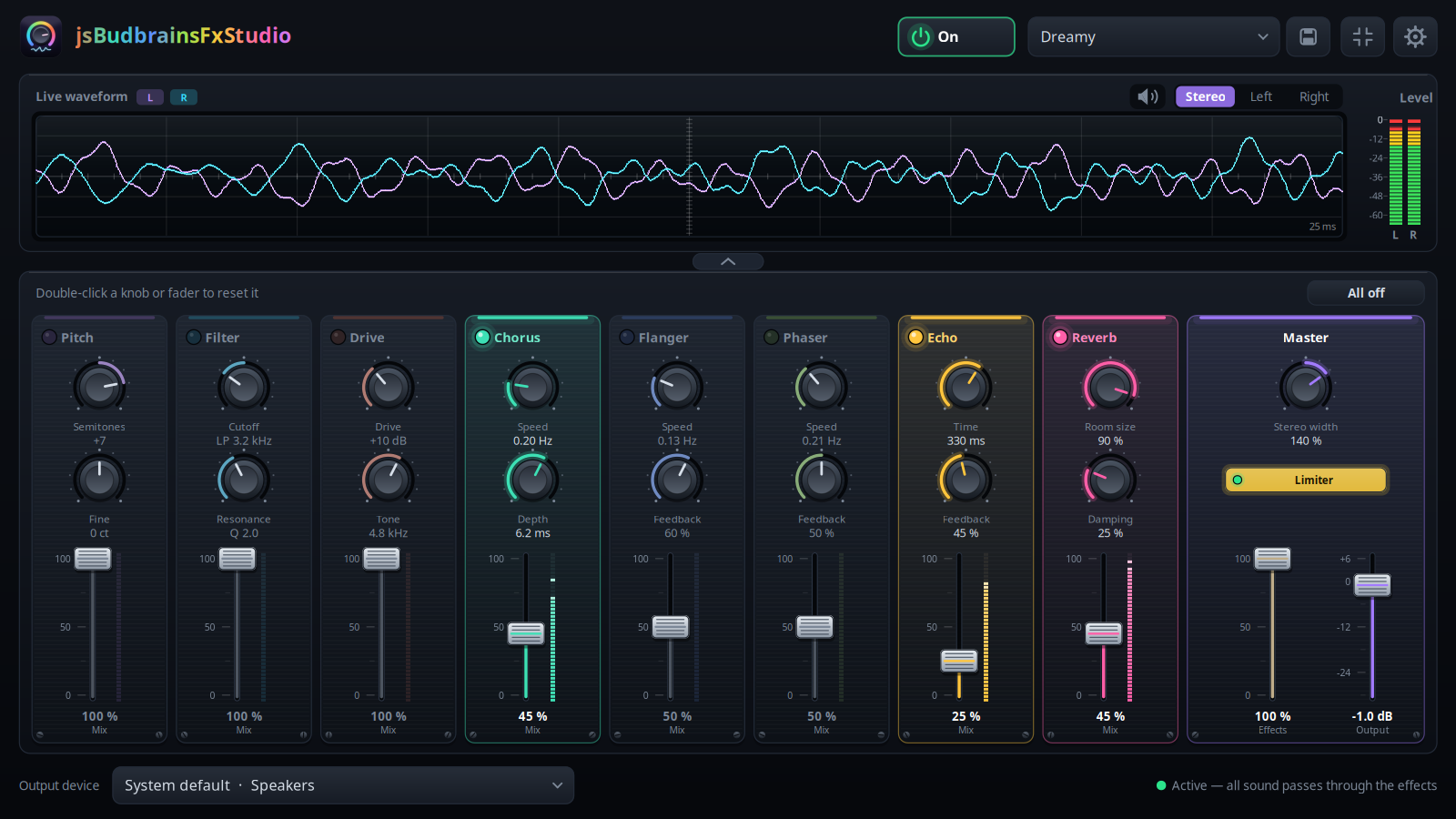The image size is (1456, 819).
Task: Click the Echo Mix fader handle
Action: 959,661
